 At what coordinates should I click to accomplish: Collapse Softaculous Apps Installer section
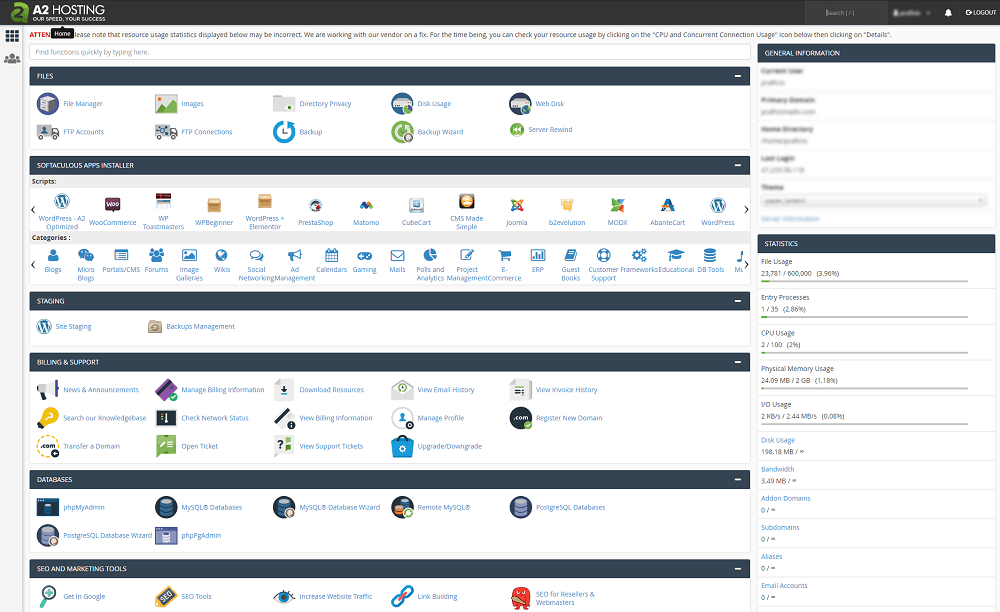tap(738, 165)
